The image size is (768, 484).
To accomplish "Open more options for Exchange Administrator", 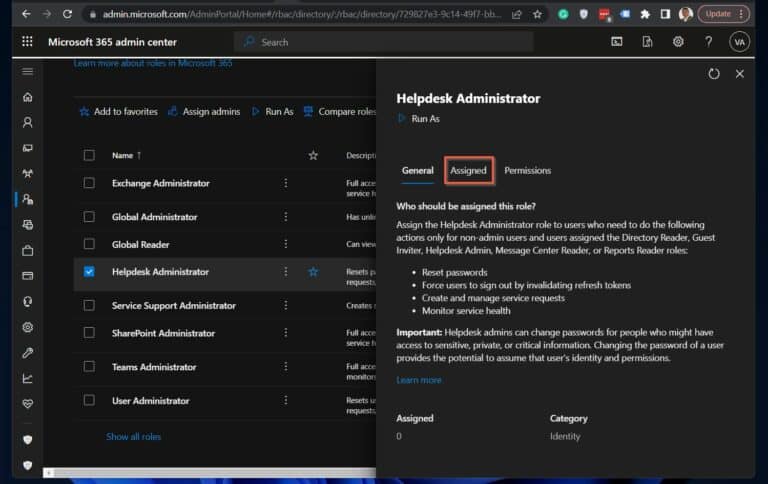I will (x=286, y=183).
